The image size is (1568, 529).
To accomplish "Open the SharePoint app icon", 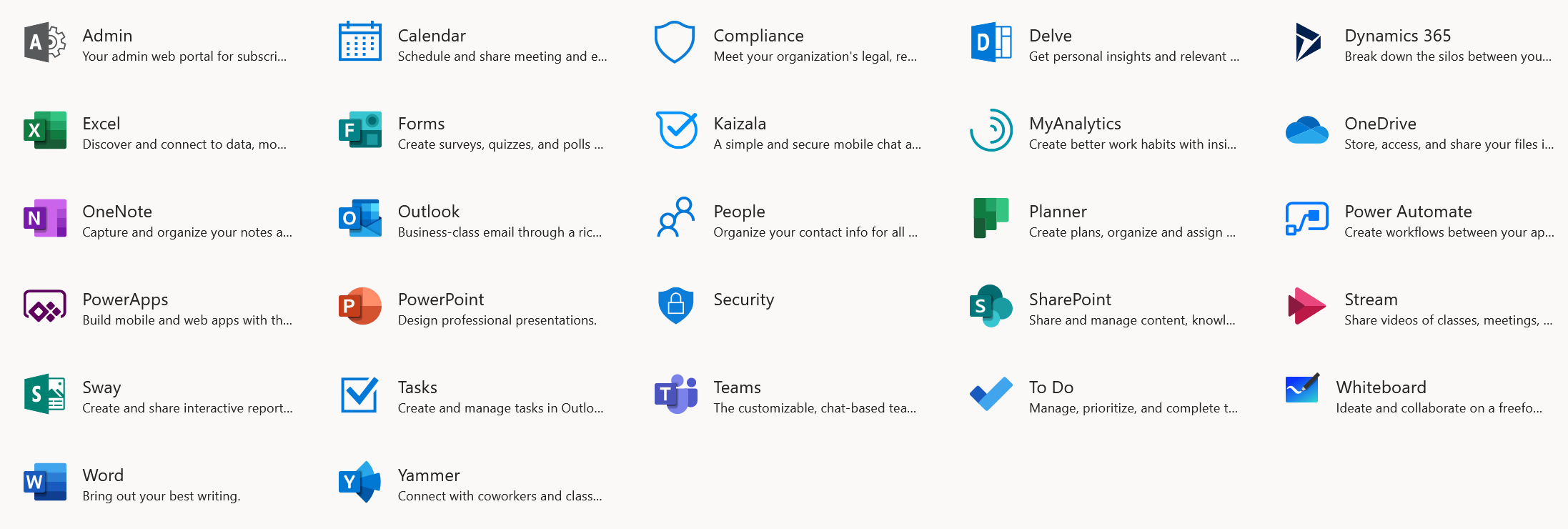I will [x=991, y=306].
